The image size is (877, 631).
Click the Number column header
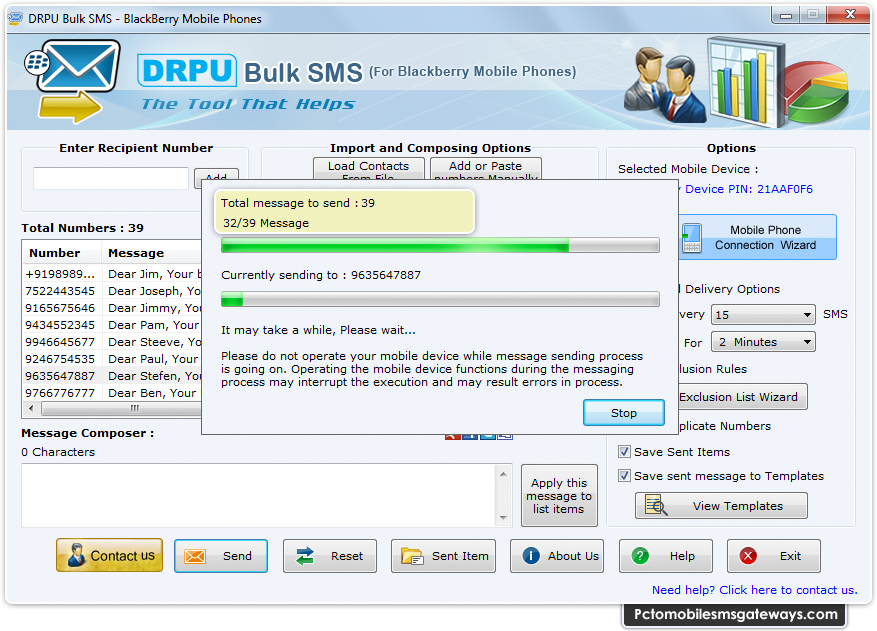(62, 253)
